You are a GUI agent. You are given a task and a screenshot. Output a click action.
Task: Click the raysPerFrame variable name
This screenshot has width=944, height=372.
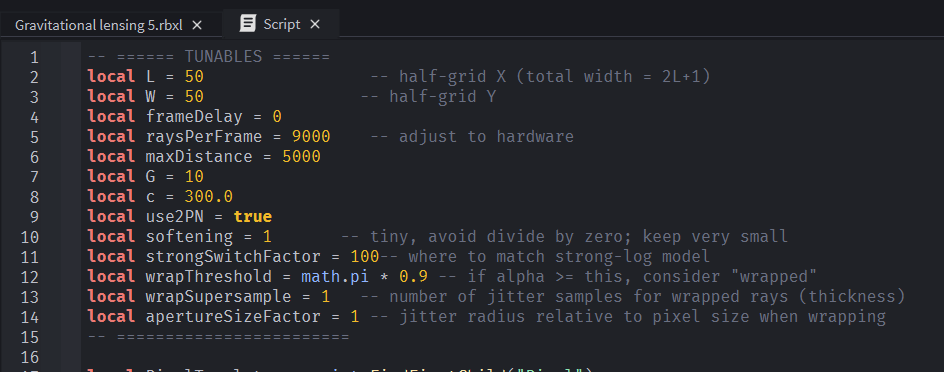tap(203, 137)
